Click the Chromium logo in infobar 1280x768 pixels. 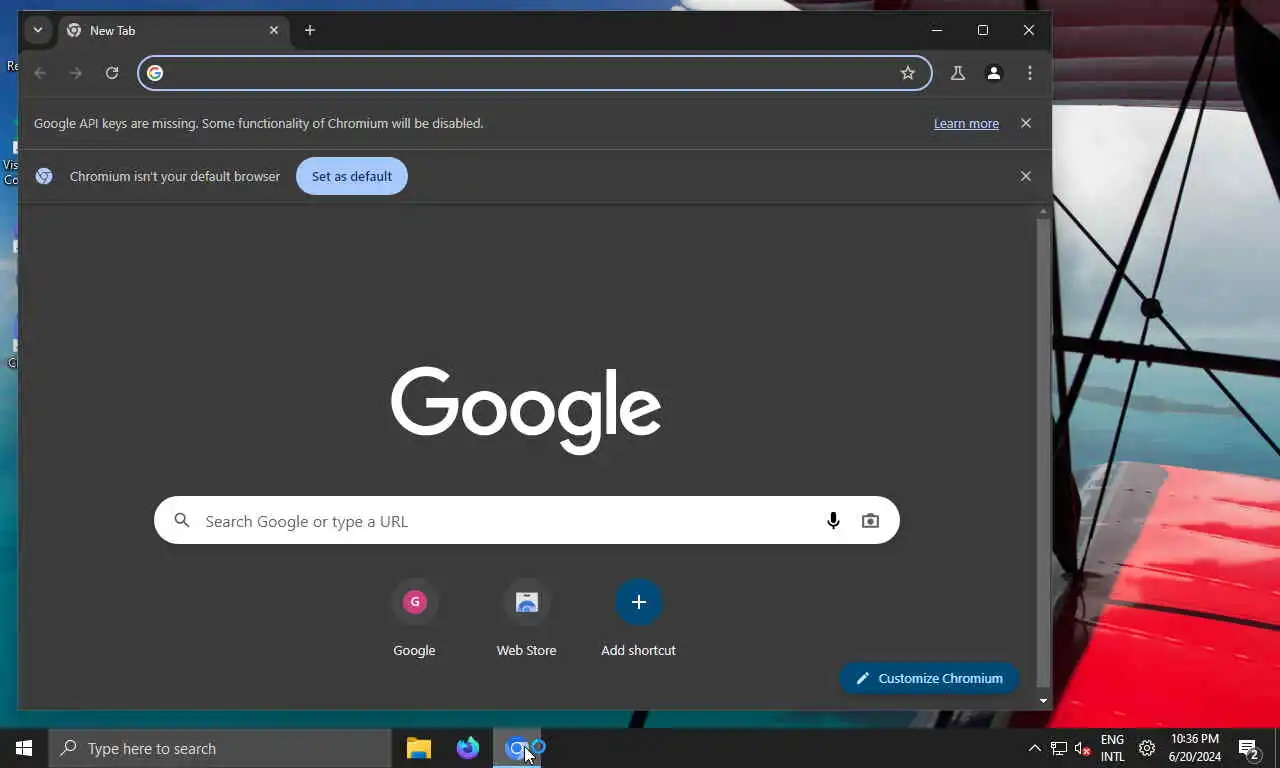tap(44, 176)
